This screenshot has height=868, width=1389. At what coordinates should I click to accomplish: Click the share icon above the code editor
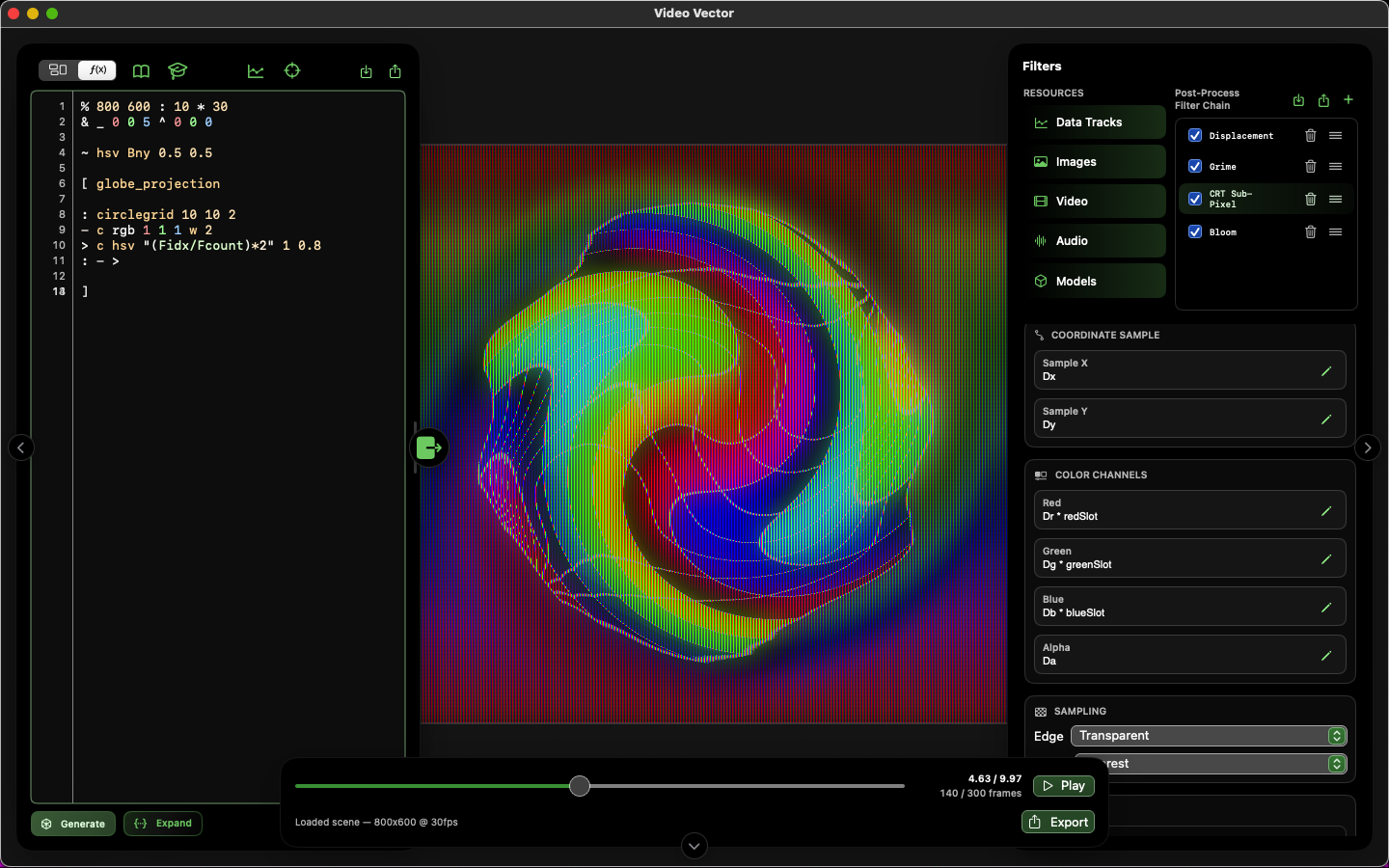pos(395,72)
